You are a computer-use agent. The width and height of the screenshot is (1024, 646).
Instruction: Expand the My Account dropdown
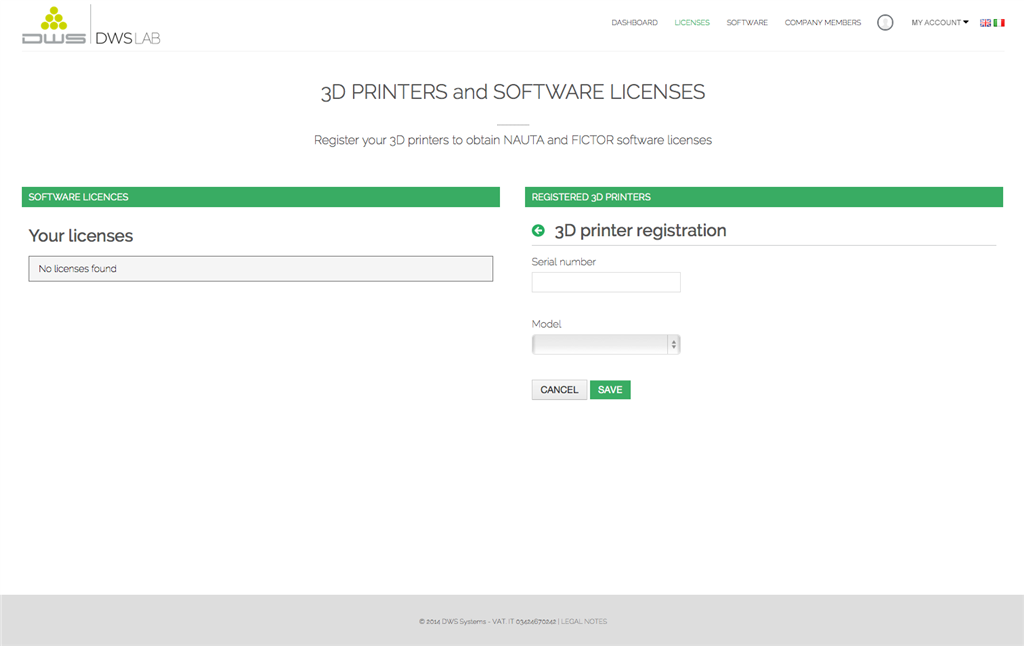point(939,23)
